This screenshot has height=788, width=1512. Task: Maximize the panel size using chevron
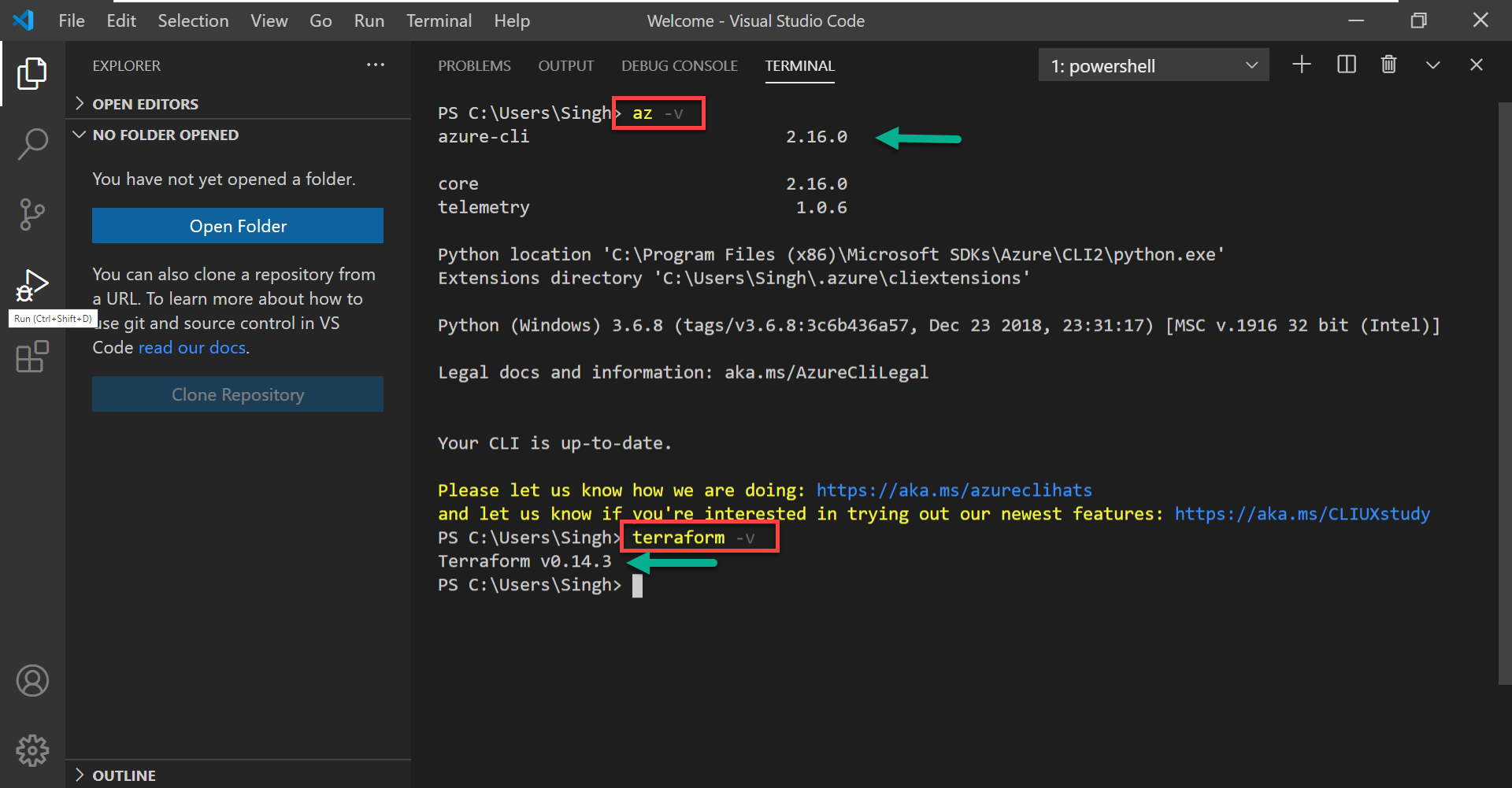[1432, 65]
